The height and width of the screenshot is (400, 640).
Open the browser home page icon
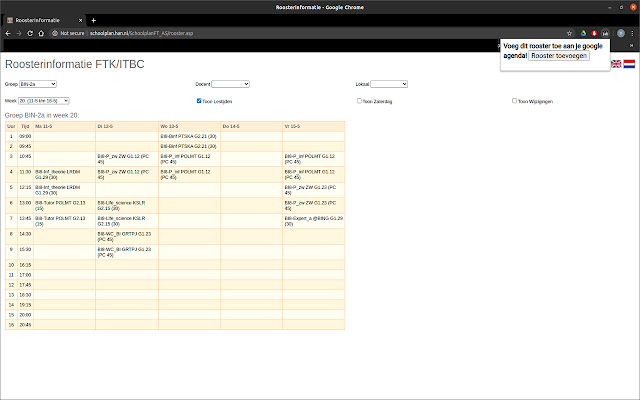pyautogui.click(x=41, y=33)
